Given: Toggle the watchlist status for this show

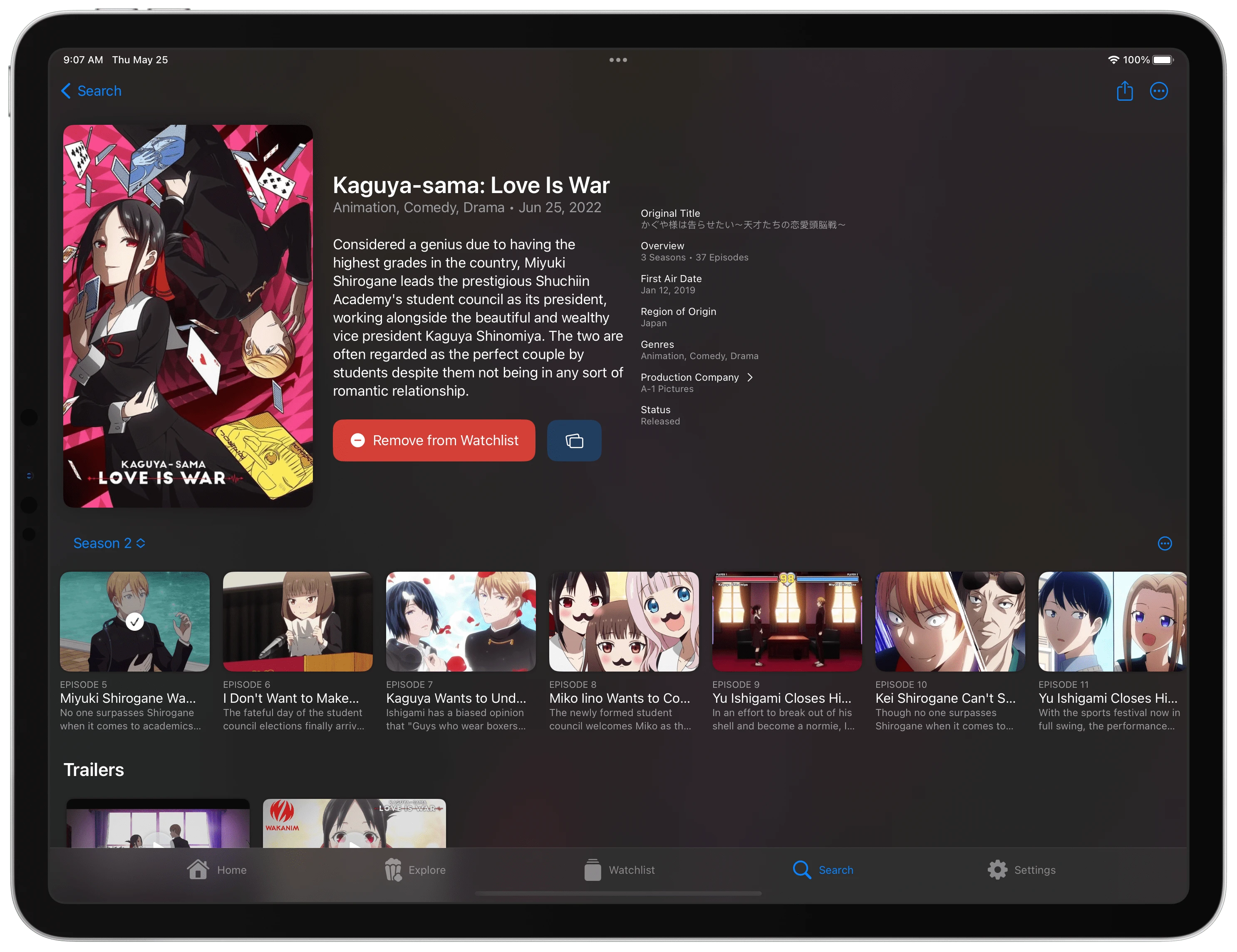Looking at the screenshot, I should (x=436, y=440).
